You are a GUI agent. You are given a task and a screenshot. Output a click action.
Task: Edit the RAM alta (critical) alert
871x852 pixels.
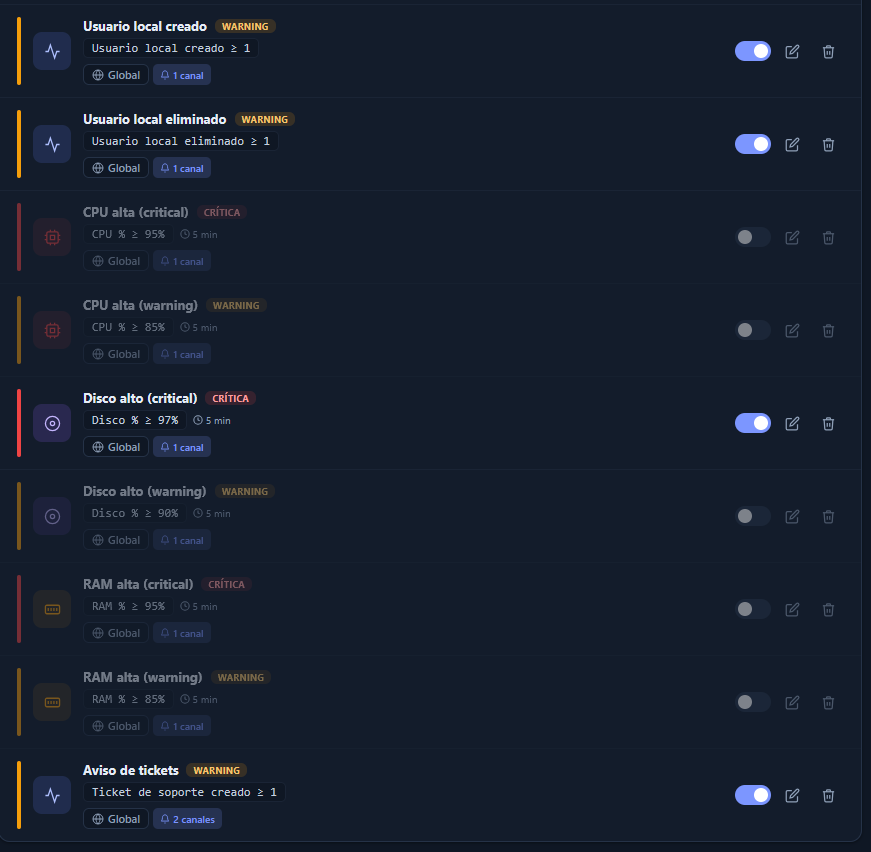click(x=792, y=610)
